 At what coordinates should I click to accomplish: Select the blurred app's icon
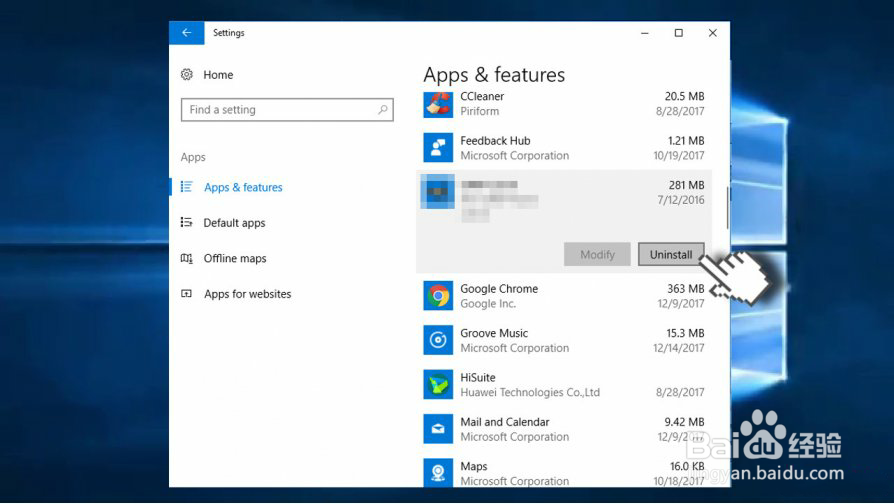(x=438, y=192)
